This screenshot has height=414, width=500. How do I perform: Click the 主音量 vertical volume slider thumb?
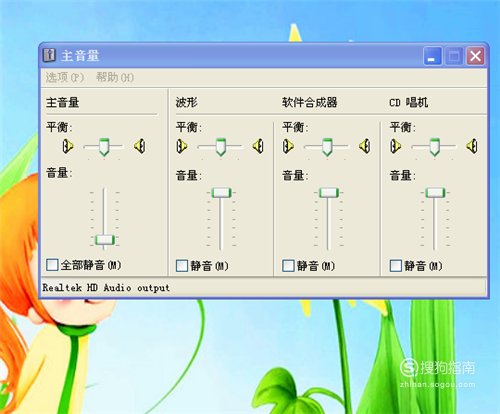click(x=105, y=240)
